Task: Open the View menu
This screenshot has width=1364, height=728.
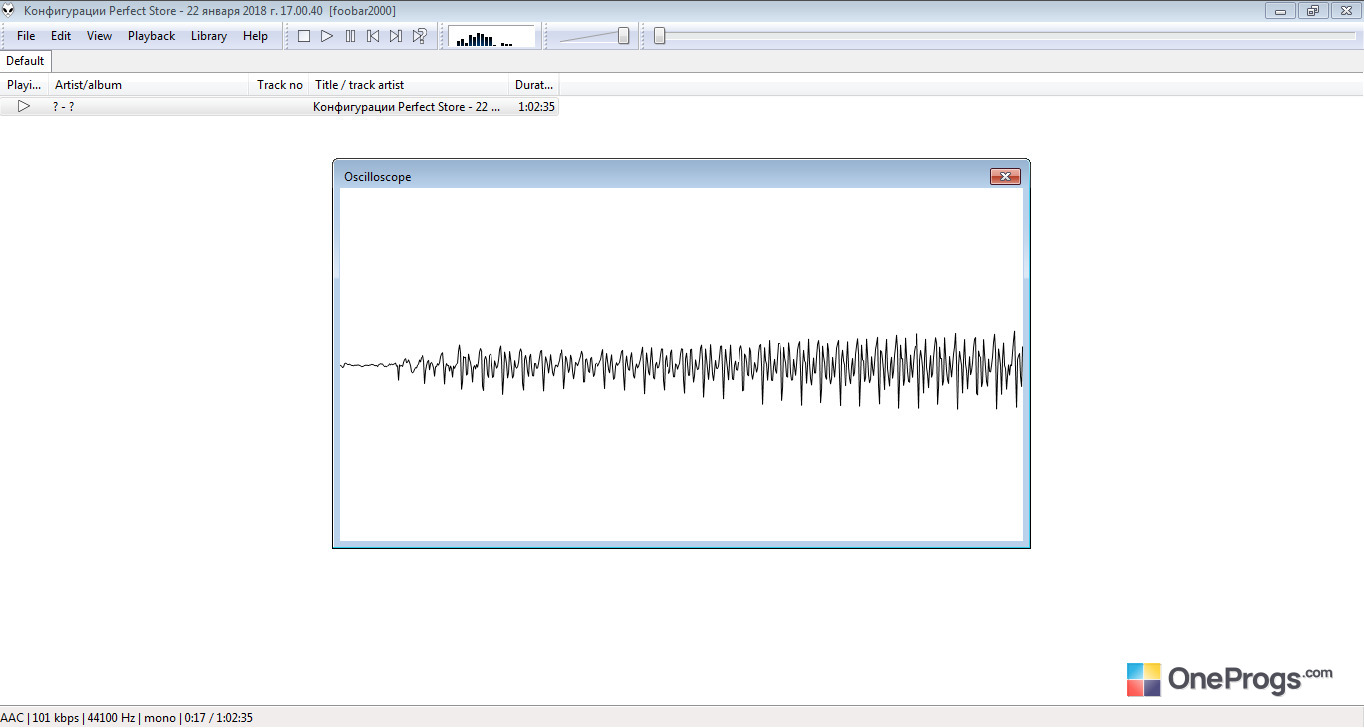Action: pyautogui.click(x=99, y=36)
